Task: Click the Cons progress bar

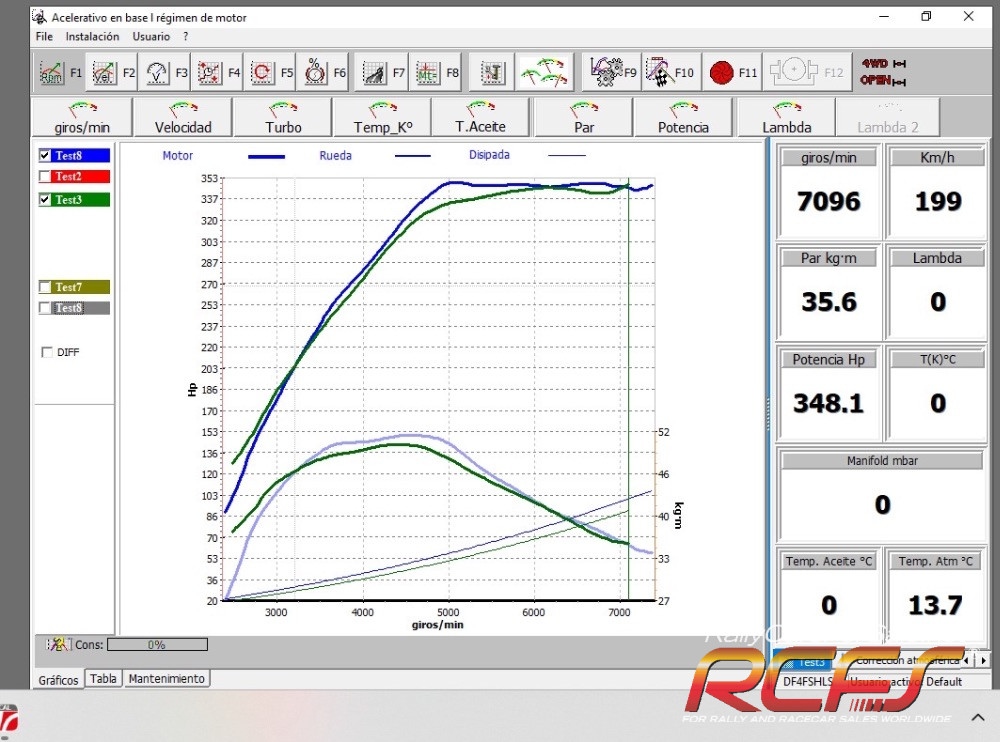Action: 156,645
